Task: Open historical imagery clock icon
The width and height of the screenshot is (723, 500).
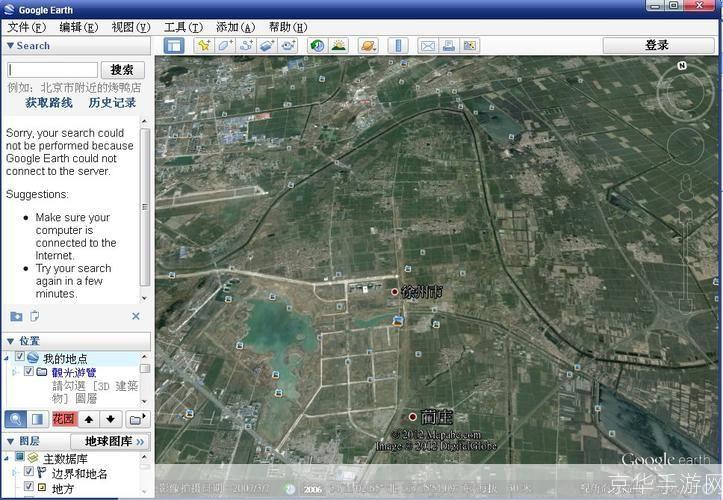Action: pos(317,46)
